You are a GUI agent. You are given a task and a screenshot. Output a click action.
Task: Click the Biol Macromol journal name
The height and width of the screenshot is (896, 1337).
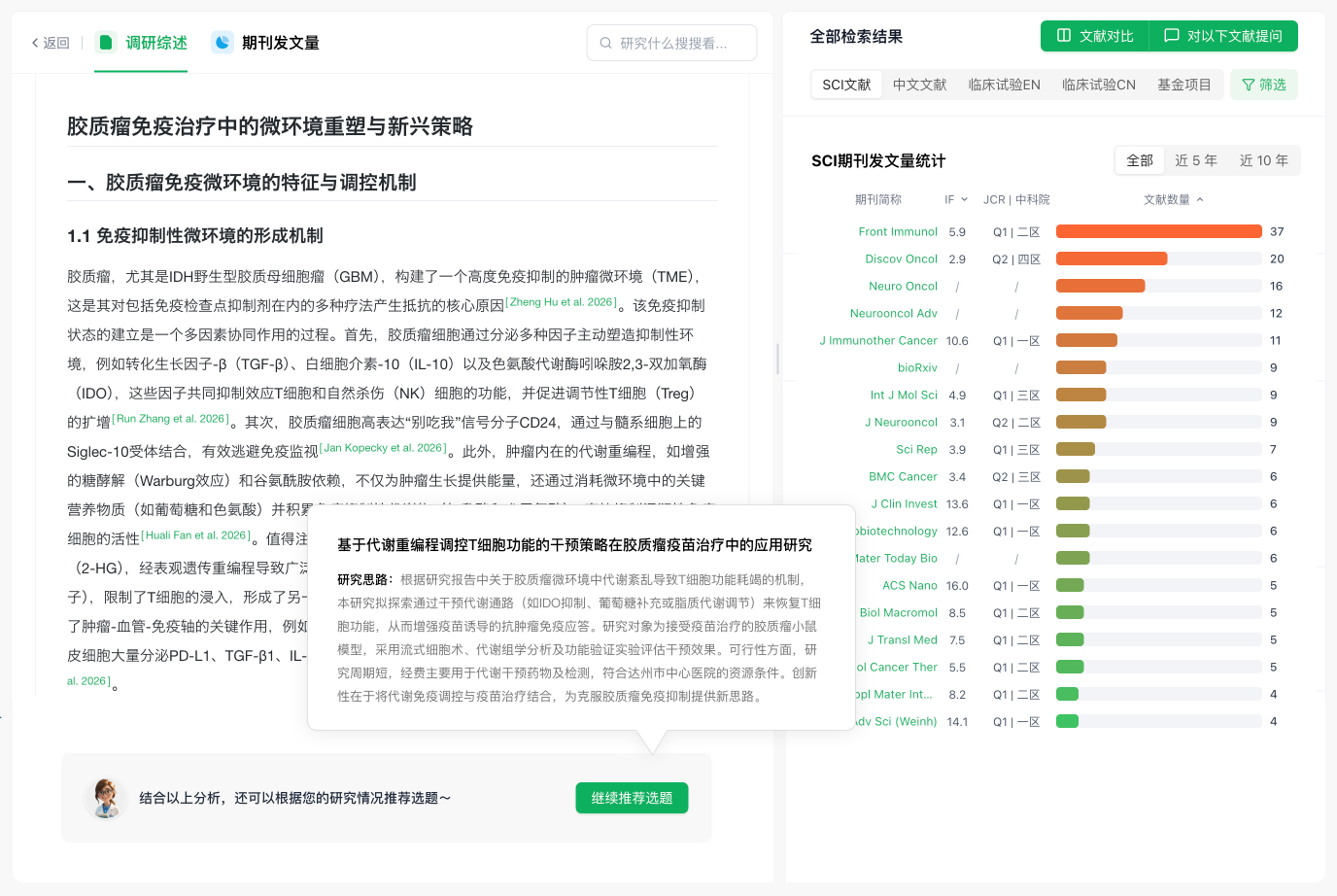[899, 612]
